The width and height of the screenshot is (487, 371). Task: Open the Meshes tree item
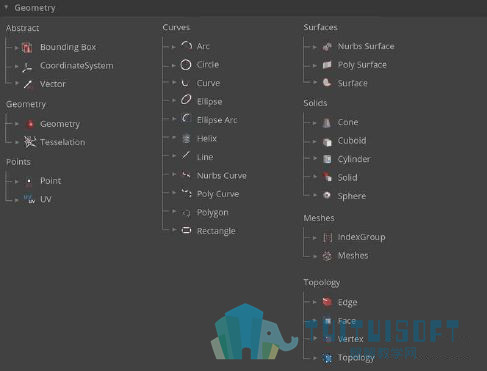[x=353, y=256]
